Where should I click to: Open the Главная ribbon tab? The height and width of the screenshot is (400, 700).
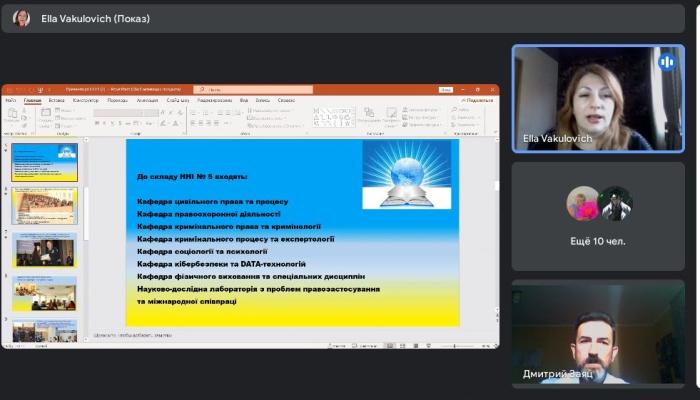pyautogui.click(x=33, y=100)
